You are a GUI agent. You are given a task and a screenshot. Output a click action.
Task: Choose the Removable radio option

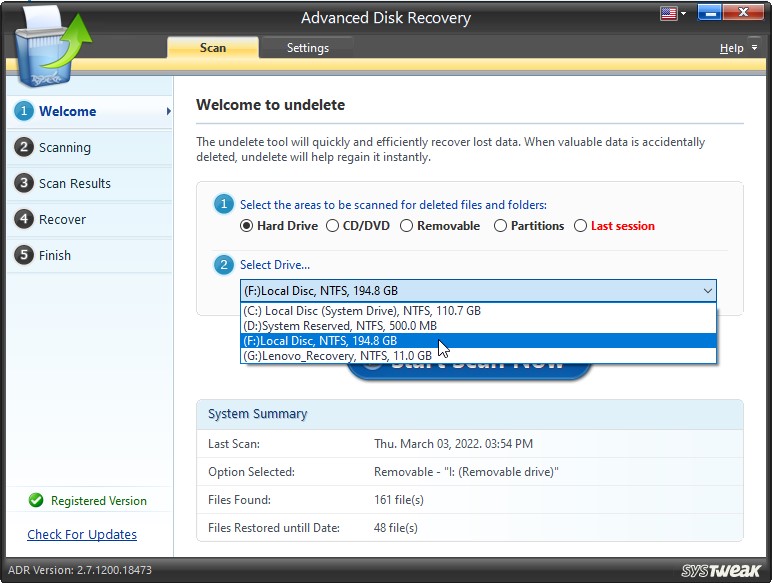pyautogui.click(x=407, y=226)
